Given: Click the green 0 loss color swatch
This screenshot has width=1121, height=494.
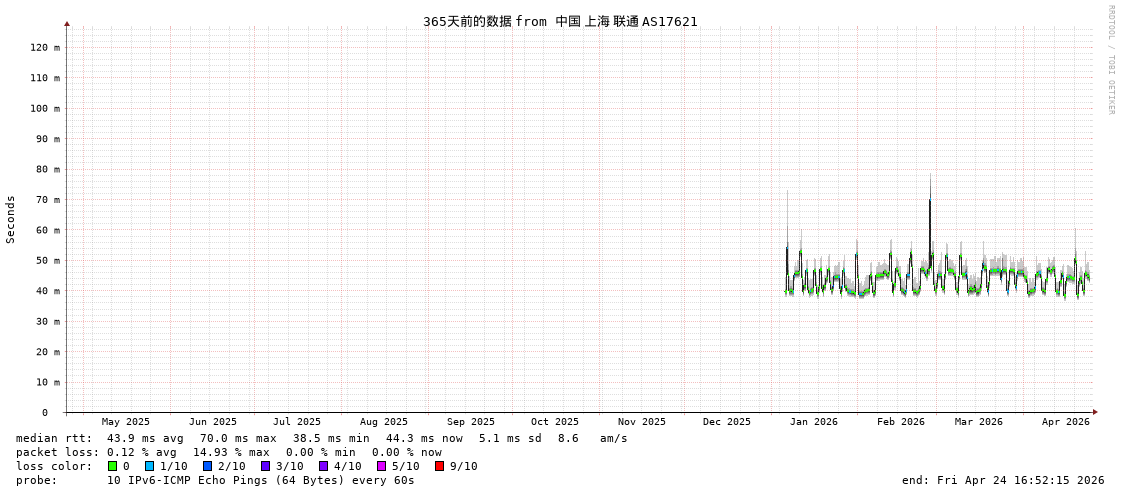Looking at the screenshot, I should 113,466.
